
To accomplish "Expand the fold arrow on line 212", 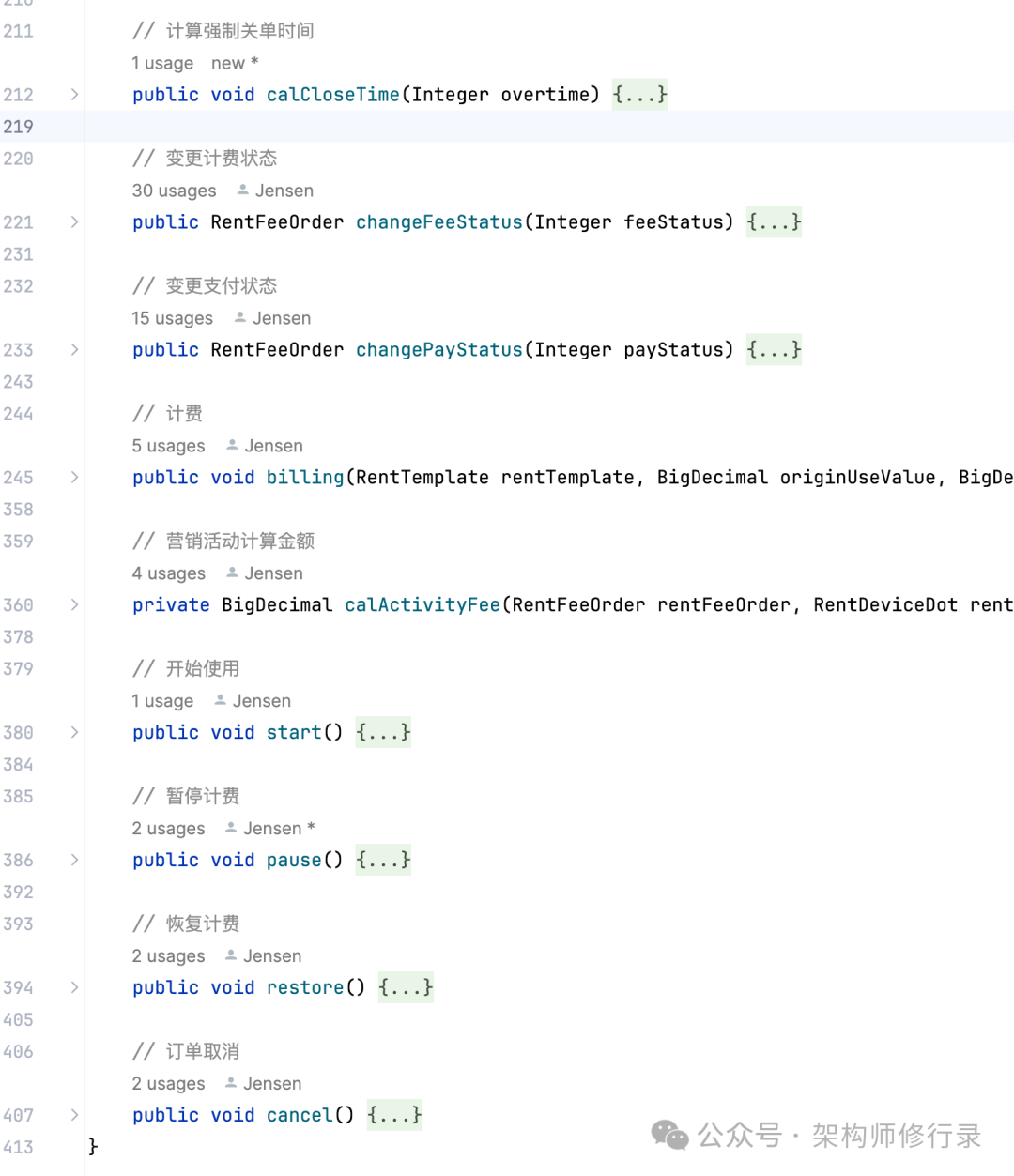I will pos(74,95).
